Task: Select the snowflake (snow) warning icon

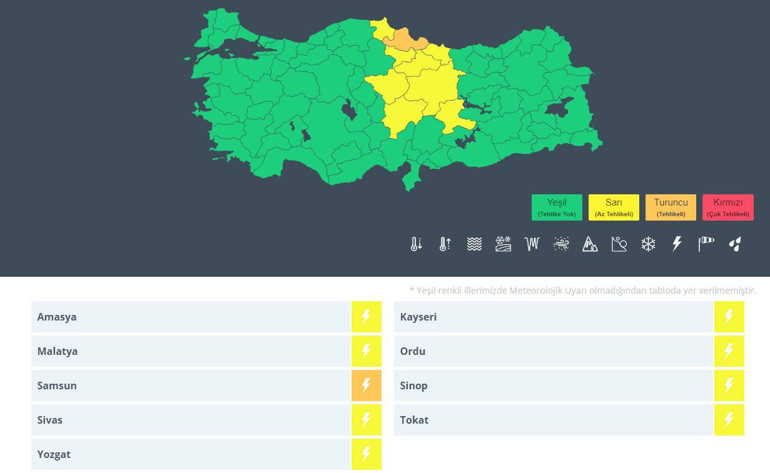Action: click(648, 244)
